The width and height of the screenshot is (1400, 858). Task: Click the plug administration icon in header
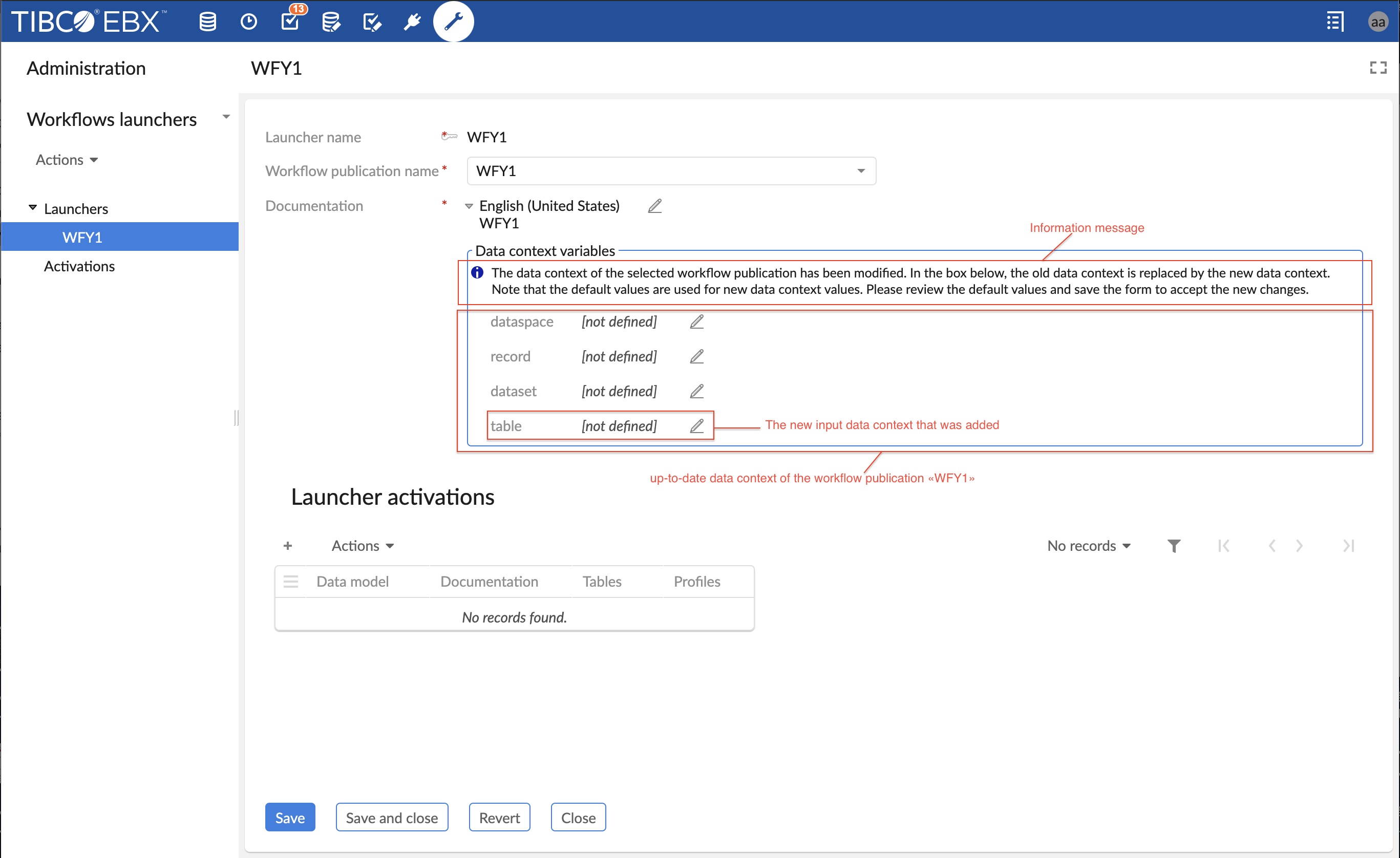pos(412,22)
